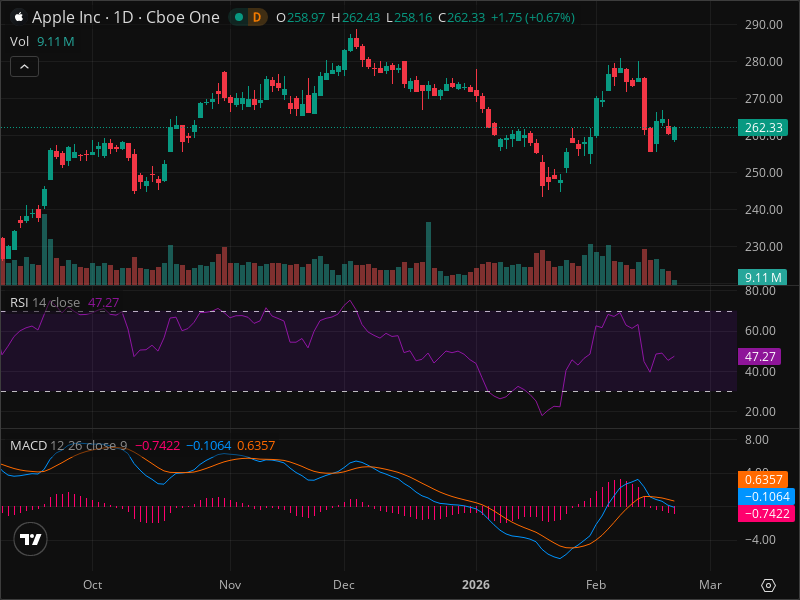
Task: Select the Apple Inc symbol title
Action: [x=126, y=17]
